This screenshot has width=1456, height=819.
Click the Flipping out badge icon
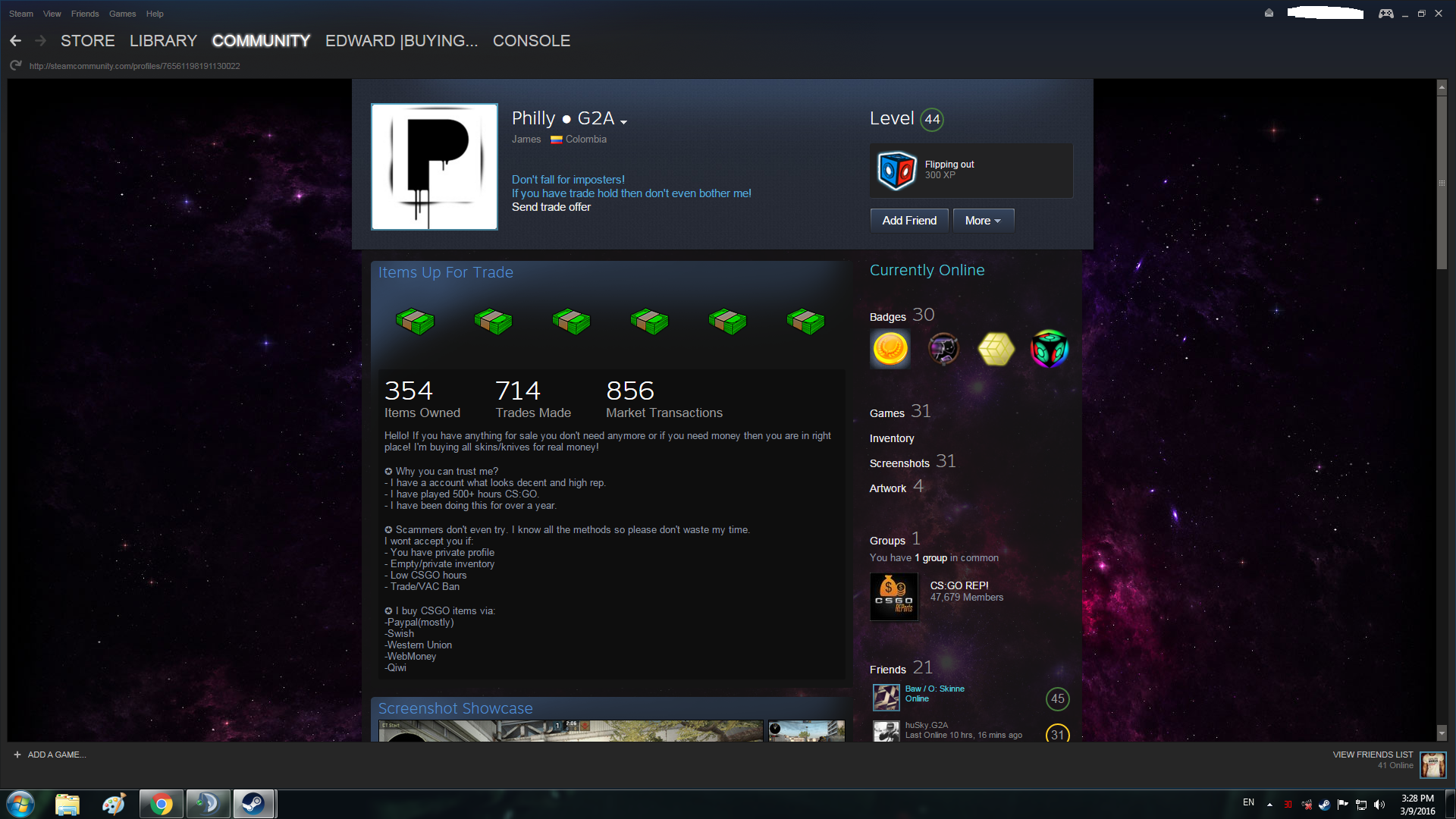coord(896,170)
